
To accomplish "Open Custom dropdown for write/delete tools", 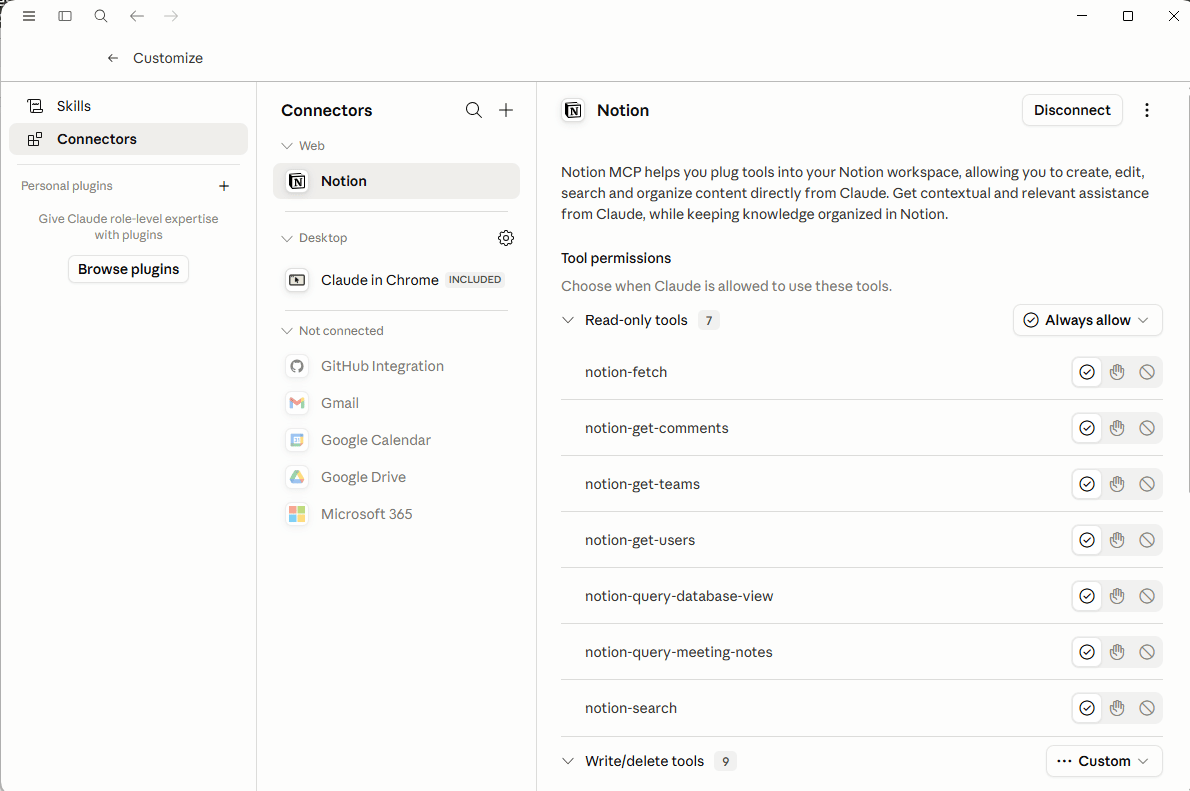I will coord(1103,761).
